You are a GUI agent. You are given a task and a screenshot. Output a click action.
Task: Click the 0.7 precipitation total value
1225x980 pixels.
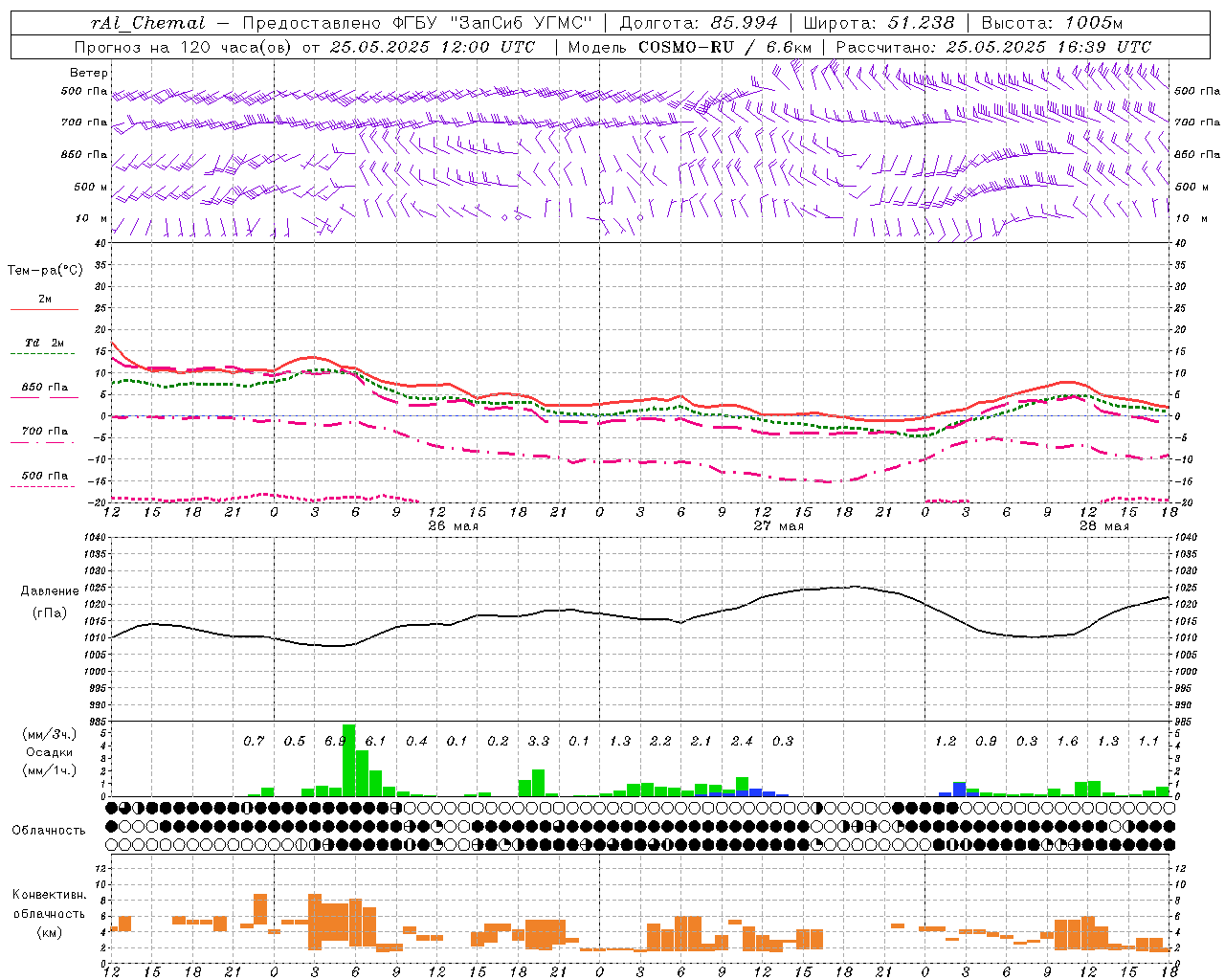(254, 742)
